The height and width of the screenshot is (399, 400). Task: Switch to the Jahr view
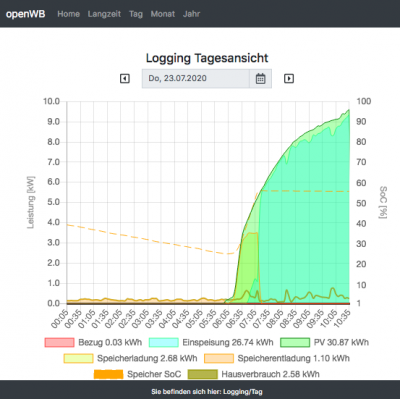[191, 14]
